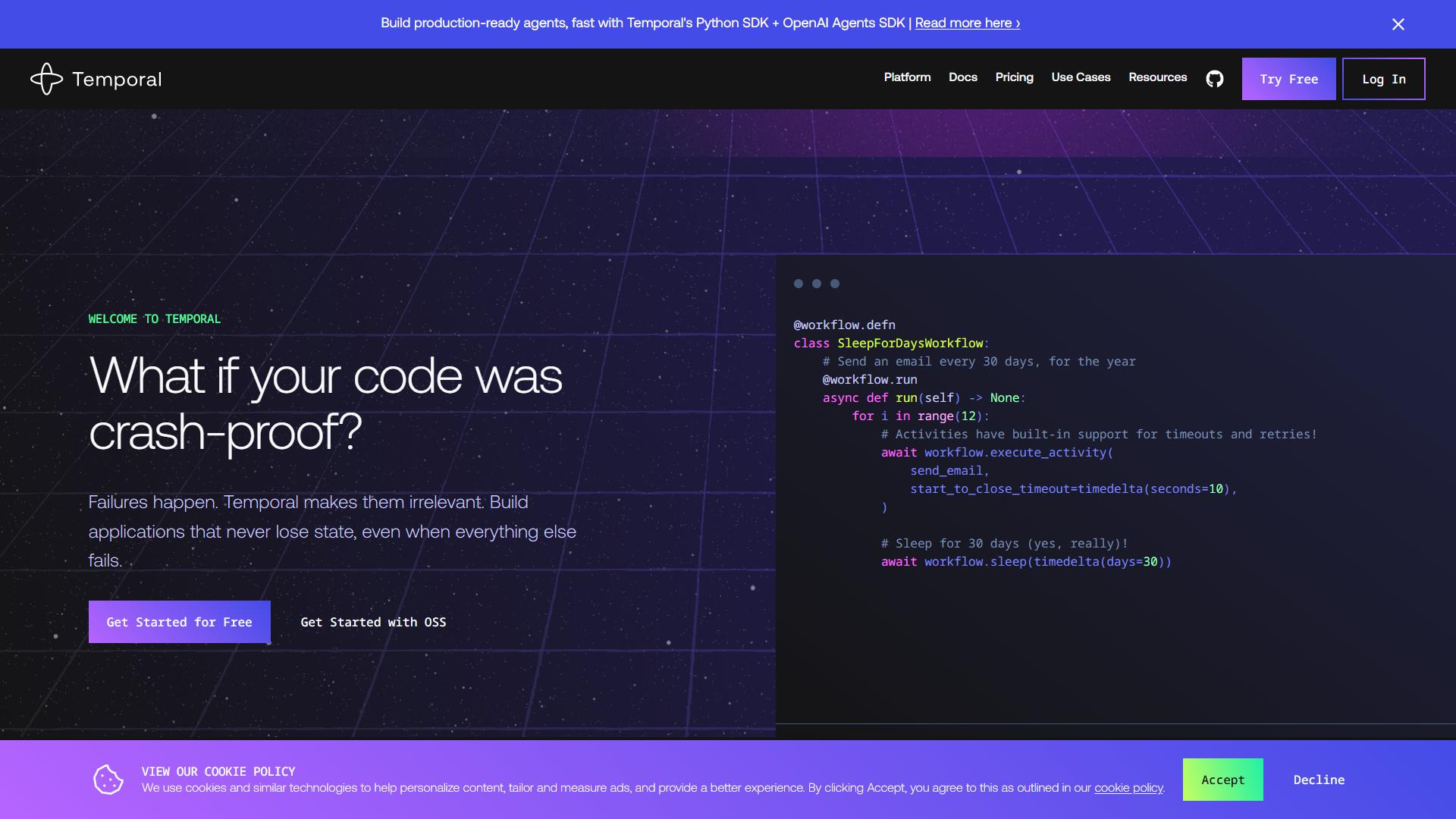The height and width of the screenshot is (819, 1456).
Task: Click the 'WELCOME TO TEMPORAL' label
Action: [155, 319]
